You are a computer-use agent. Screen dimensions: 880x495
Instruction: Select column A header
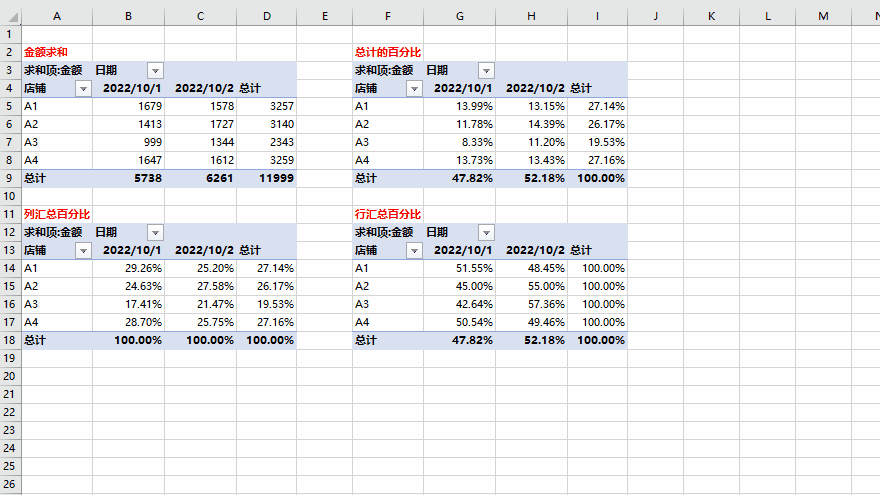[57, 16]
